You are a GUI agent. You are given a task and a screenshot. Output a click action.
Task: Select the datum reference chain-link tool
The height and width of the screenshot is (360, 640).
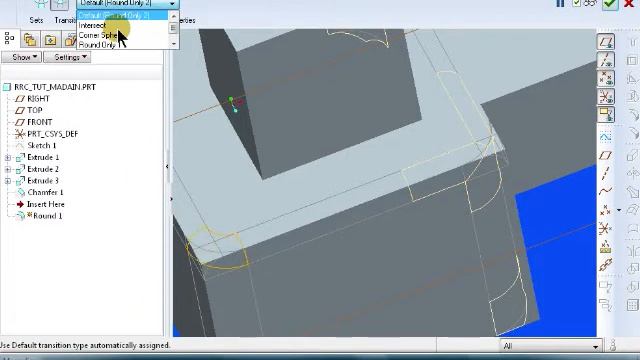(x=606, y=265)
